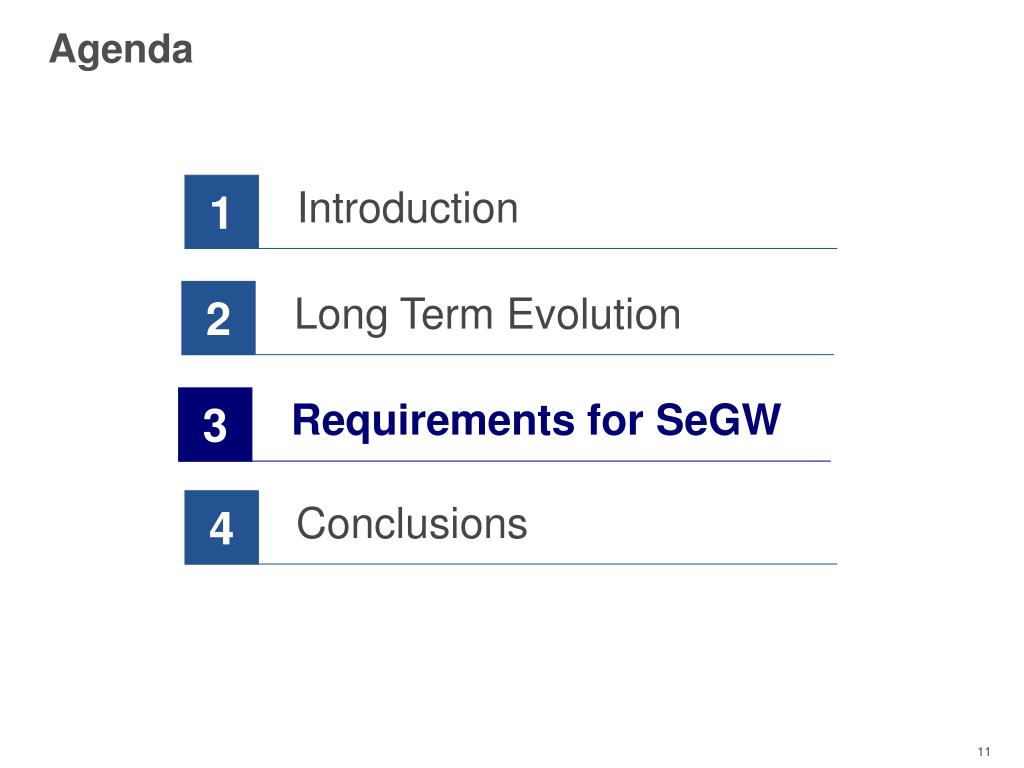
Task: Click the slide page number 11
Action: click(984, 752)
